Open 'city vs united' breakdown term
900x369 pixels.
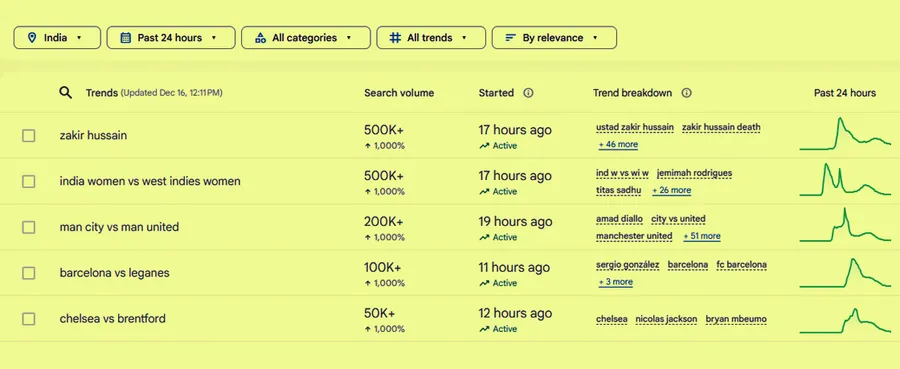click(x=678, y=219)
